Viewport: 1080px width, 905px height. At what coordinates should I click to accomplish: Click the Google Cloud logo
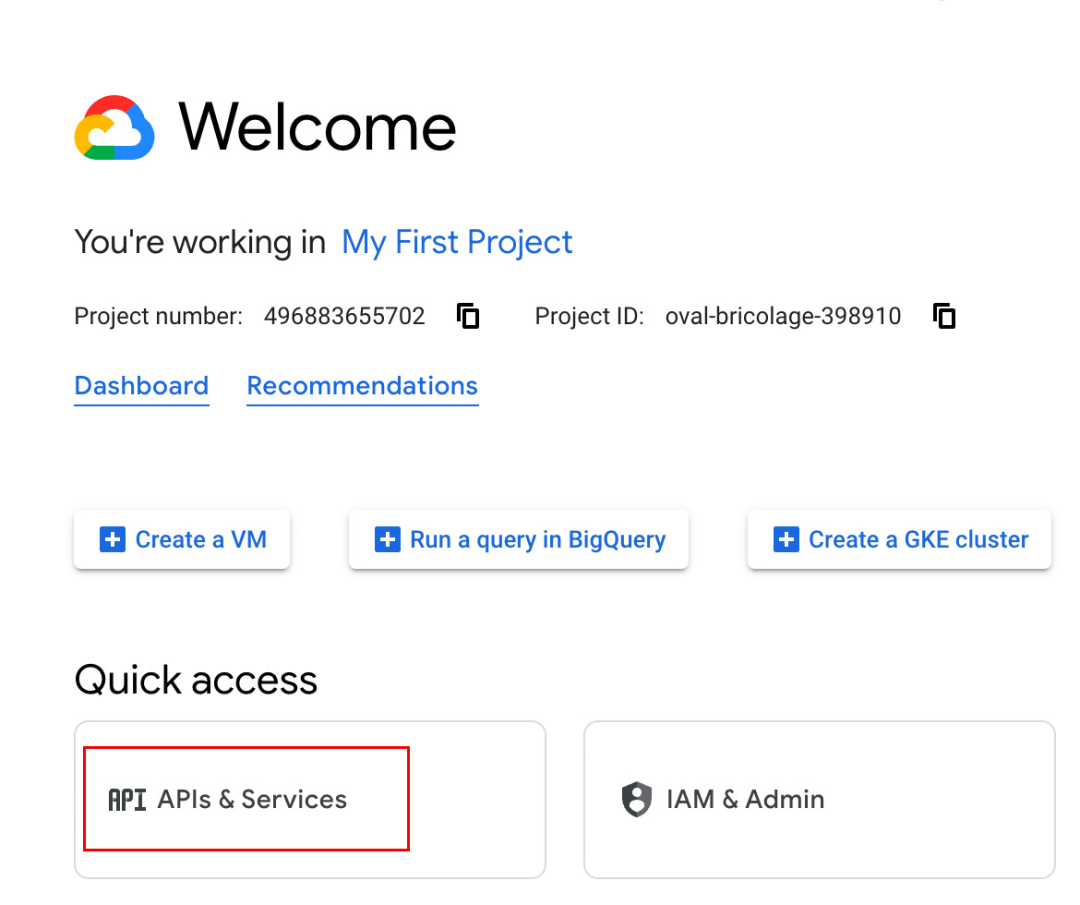[x=114, y=128]
